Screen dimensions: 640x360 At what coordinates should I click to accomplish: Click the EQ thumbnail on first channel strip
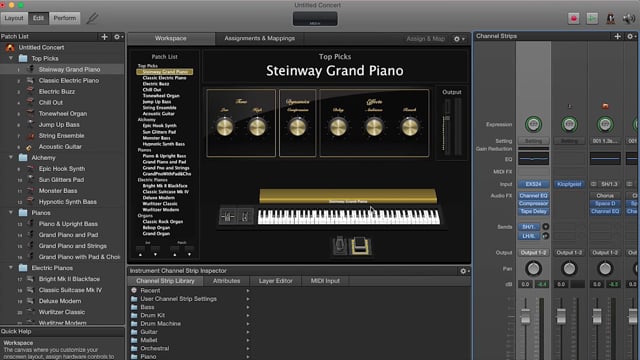click(x=533, y=158)
